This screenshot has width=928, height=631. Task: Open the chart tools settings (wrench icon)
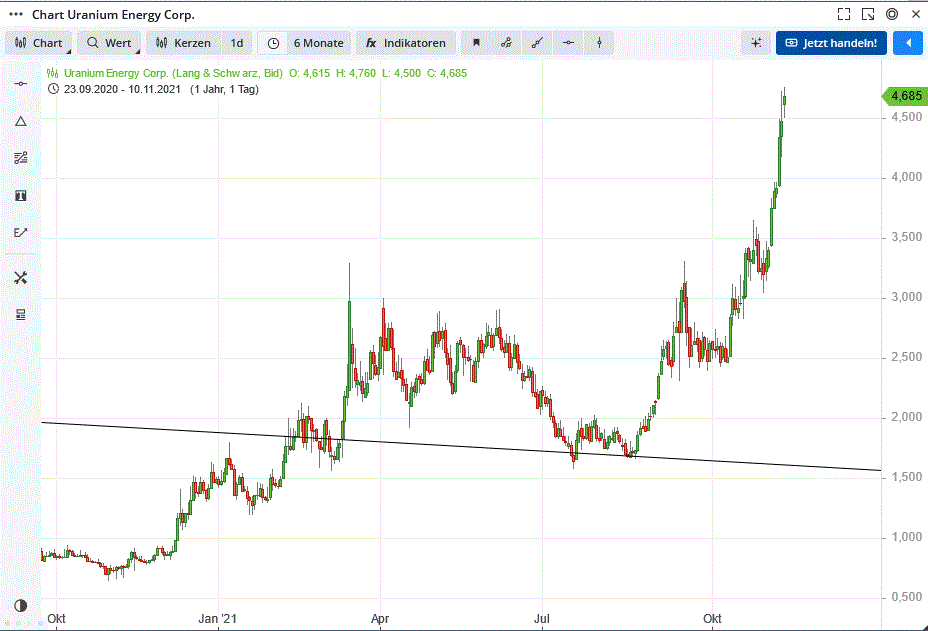[x=20, y=277]
